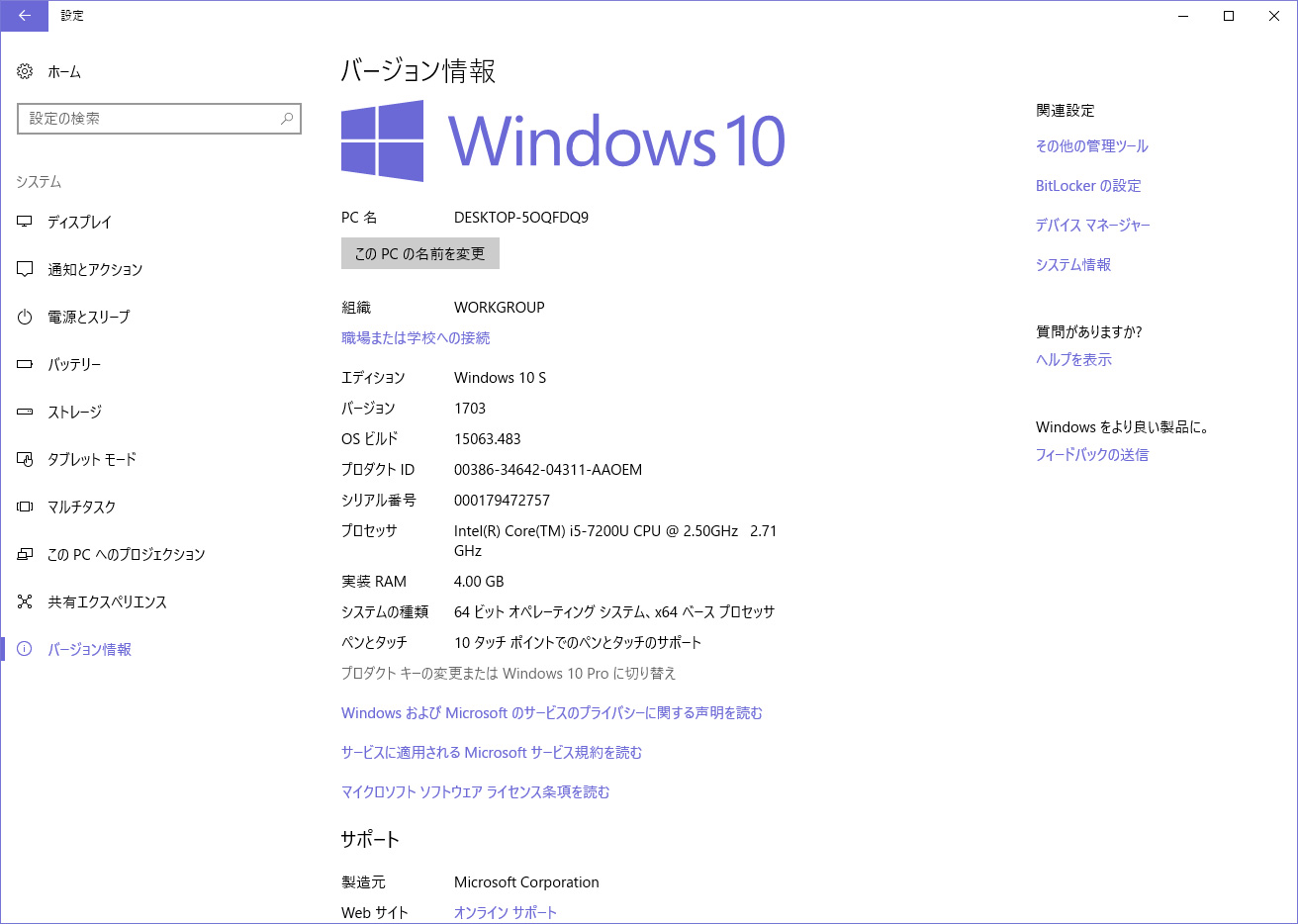The image size is (1298, 924).
Task: Select 共有エクスペリエンス menu item
Action: point(107,601)
